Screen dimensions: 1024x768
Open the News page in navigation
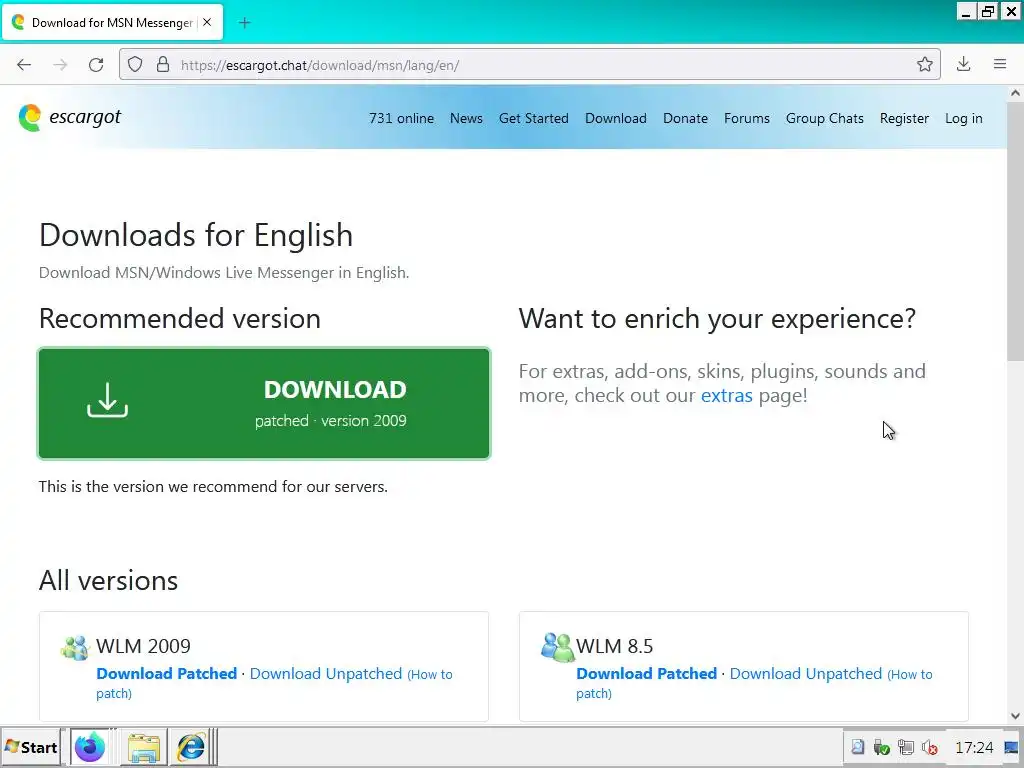coord(466,118)
